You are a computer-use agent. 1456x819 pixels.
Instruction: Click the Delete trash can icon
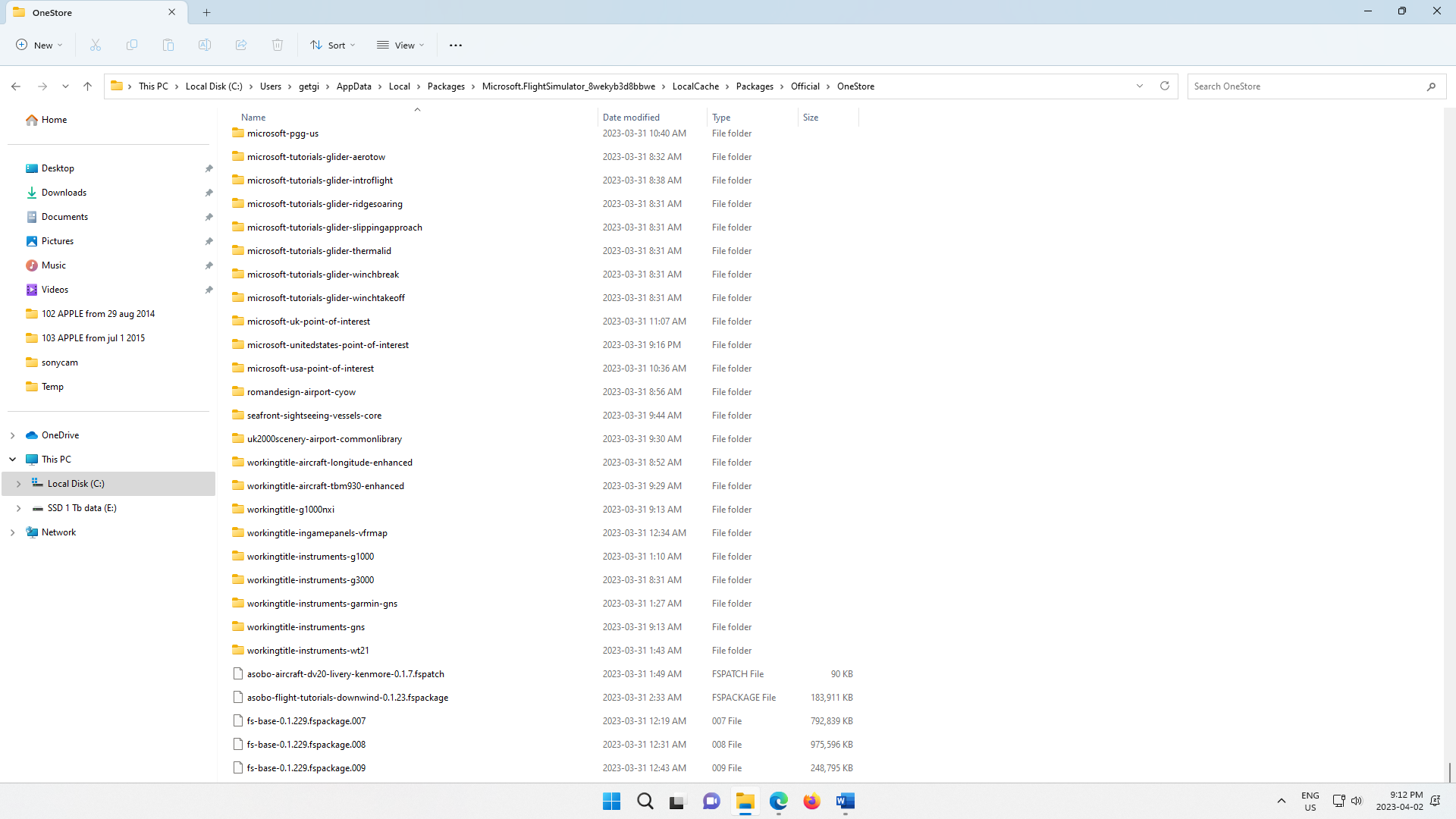click(278, 45)
